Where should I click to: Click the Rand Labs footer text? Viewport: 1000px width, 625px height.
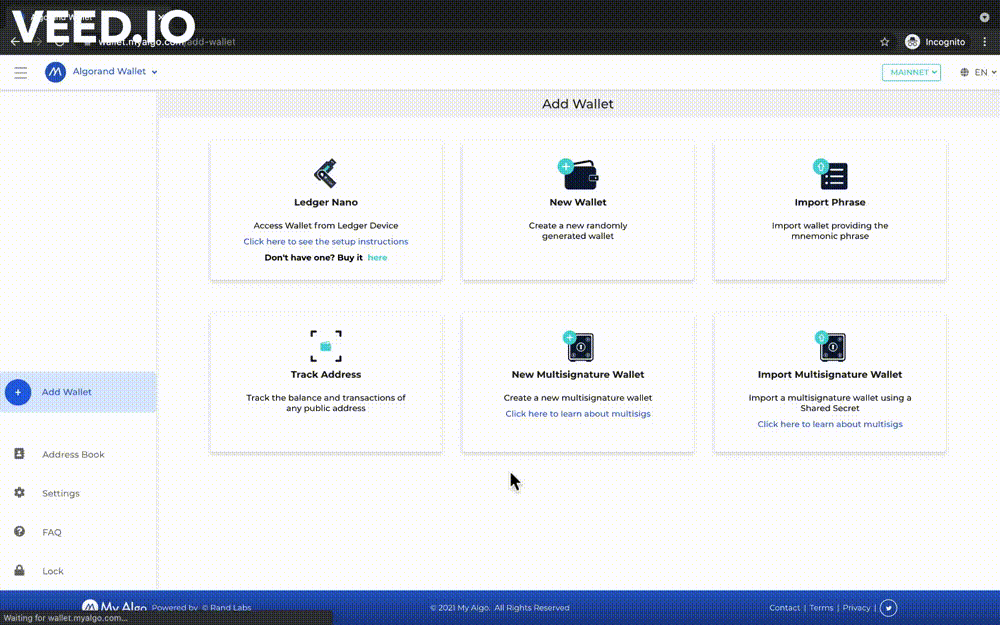[226, 608]
